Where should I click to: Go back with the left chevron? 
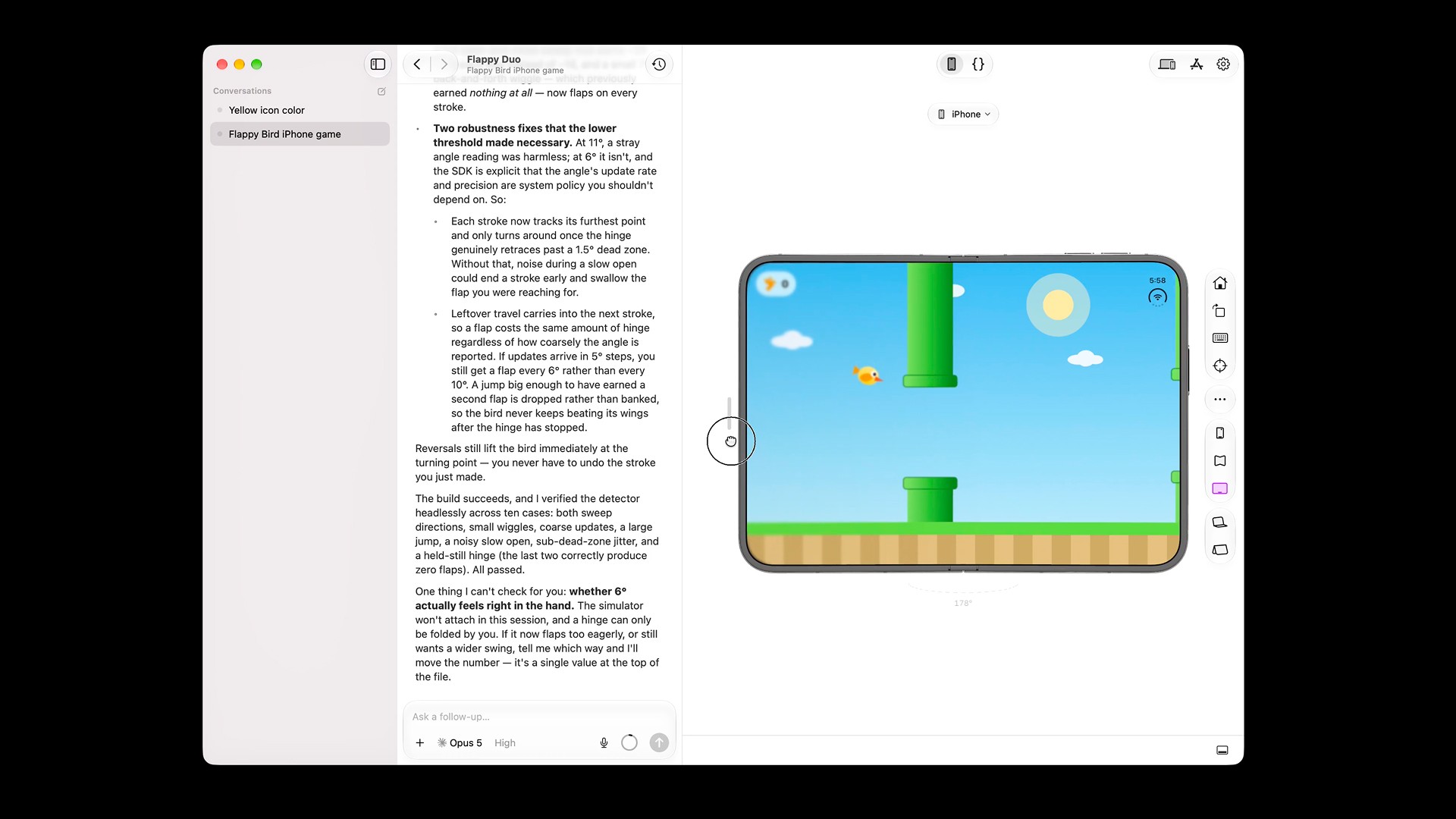click(x=417, y=64)
